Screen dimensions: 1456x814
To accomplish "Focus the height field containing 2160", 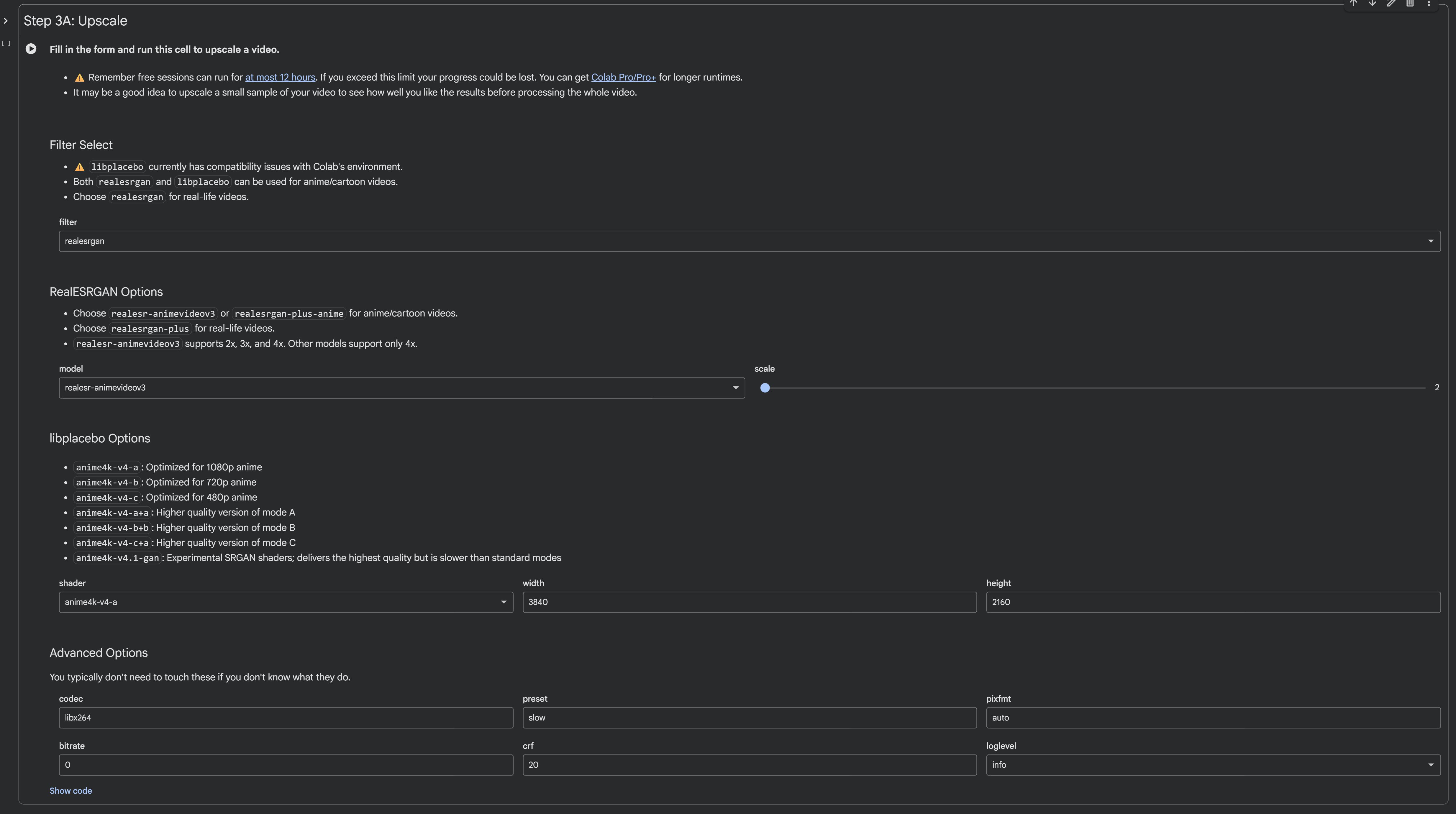I will 1213,602.
